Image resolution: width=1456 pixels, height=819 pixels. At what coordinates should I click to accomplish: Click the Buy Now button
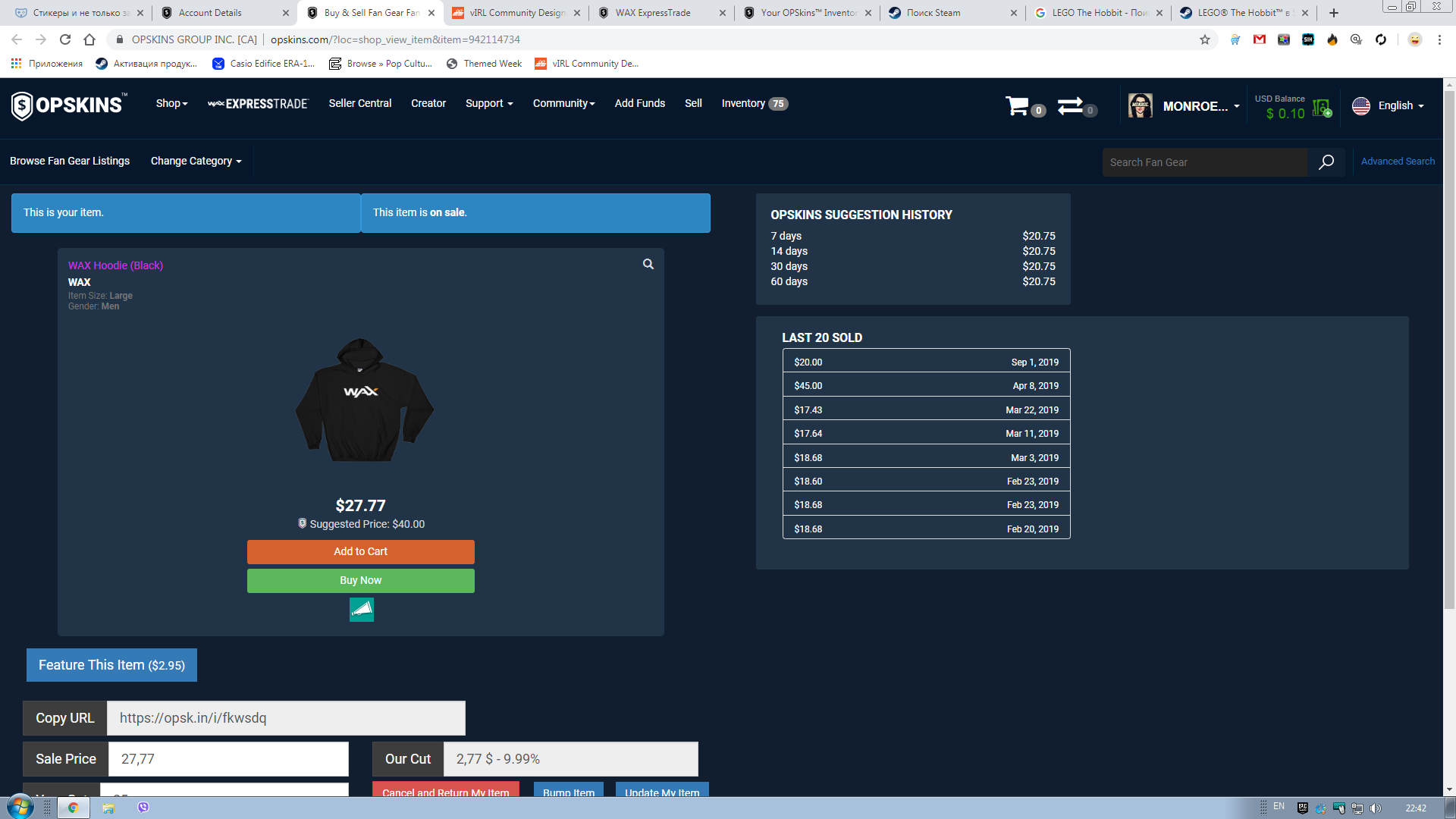tap(361, 581)
